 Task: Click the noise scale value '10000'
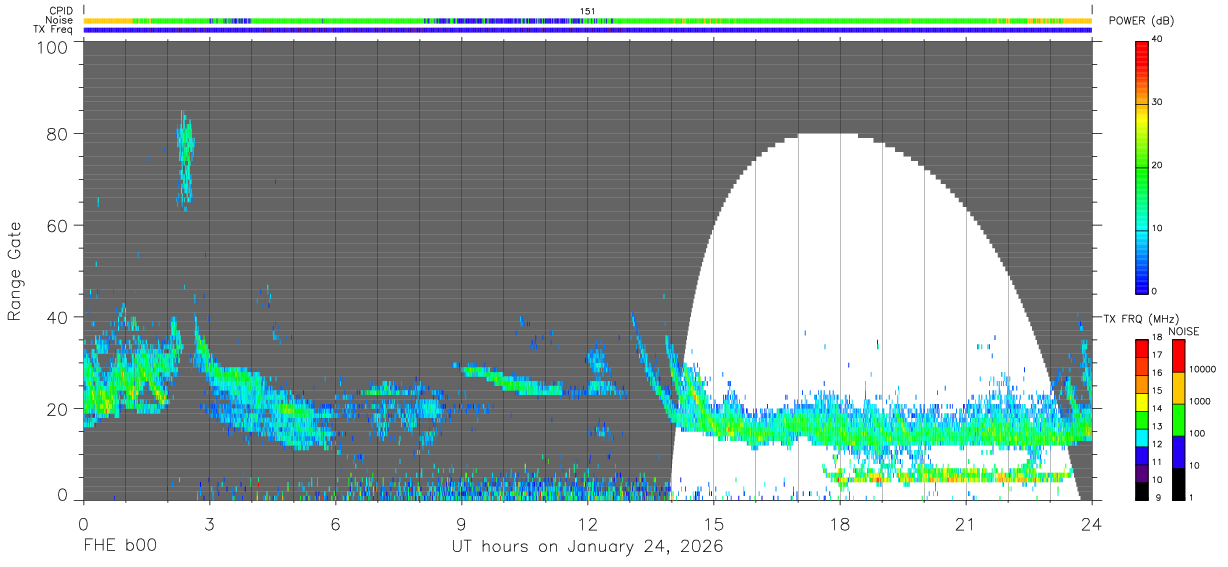(1202, 369)
